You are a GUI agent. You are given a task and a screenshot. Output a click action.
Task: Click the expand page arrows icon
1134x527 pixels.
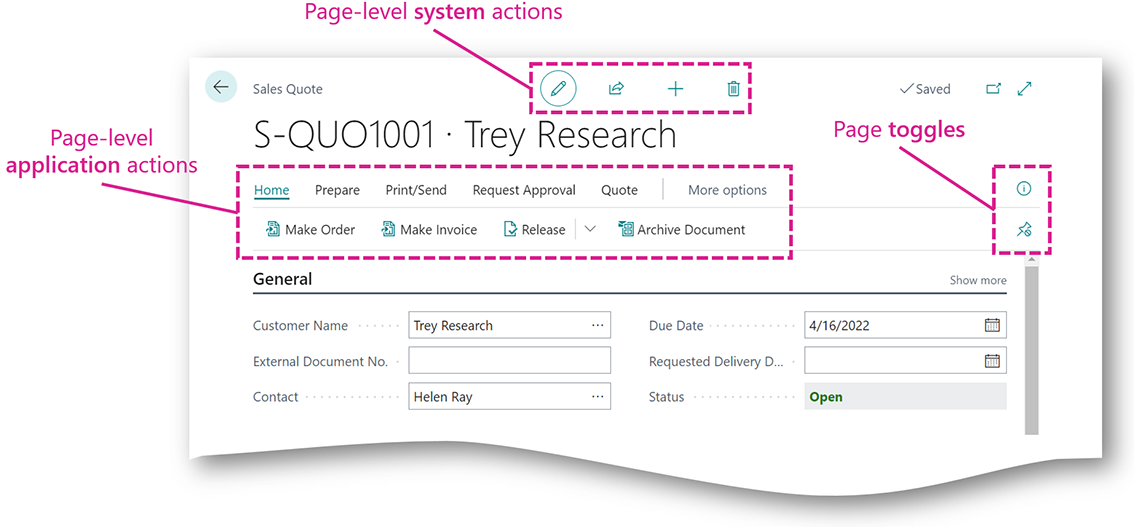1025,89
